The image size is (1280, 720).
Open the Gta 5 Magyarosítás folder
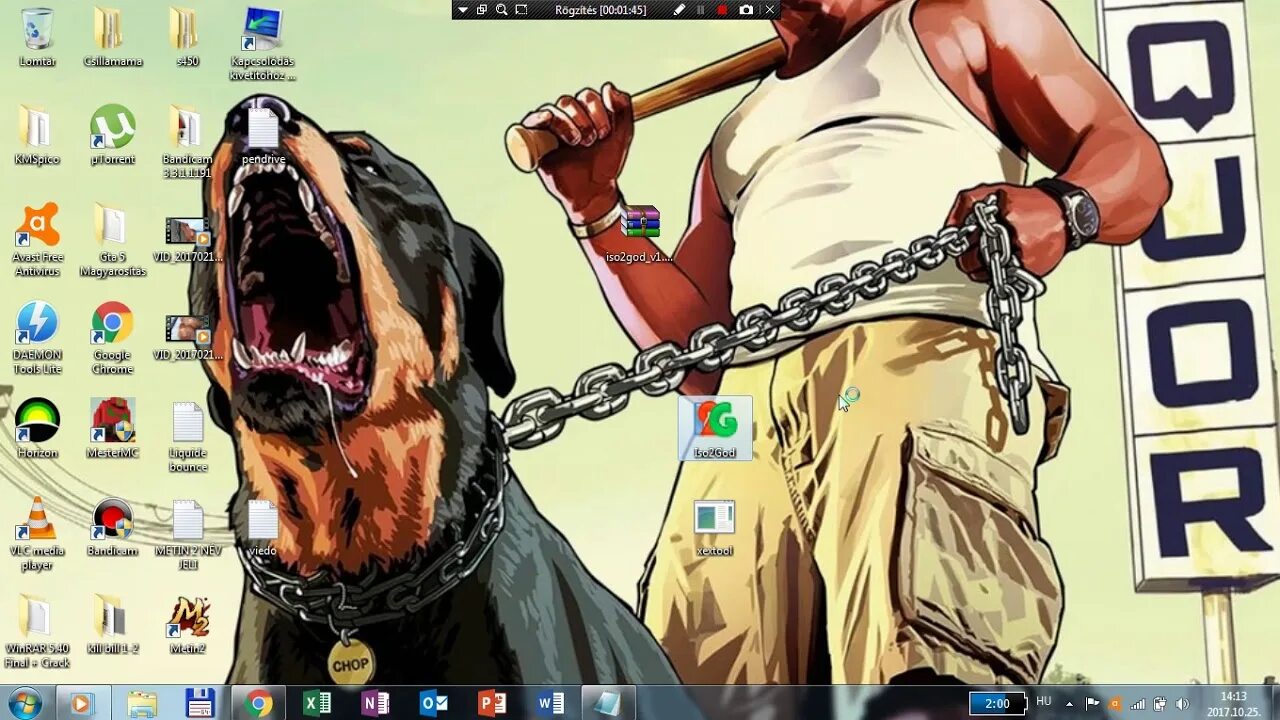112,240
